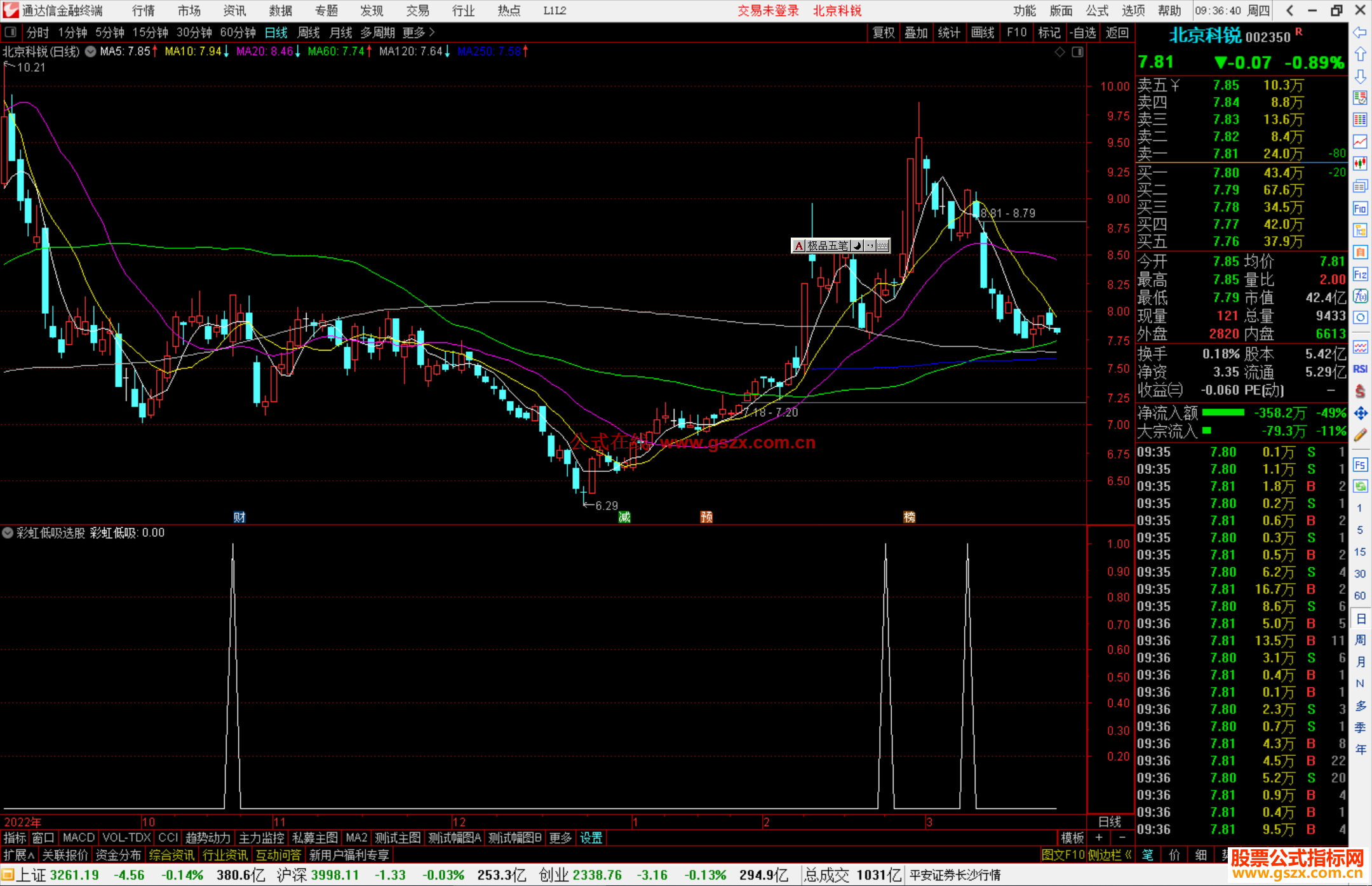1372x886 pixels.
Task: Click the f(x) formula icon in sidebar
Action: click(1360, 296)
